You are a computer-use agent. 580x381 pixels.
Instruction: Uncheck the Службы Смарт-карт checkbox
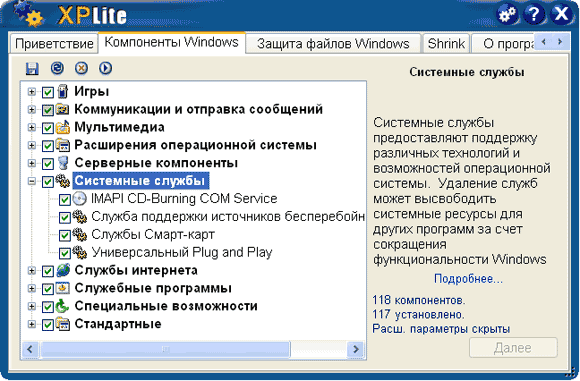point(65,235)
